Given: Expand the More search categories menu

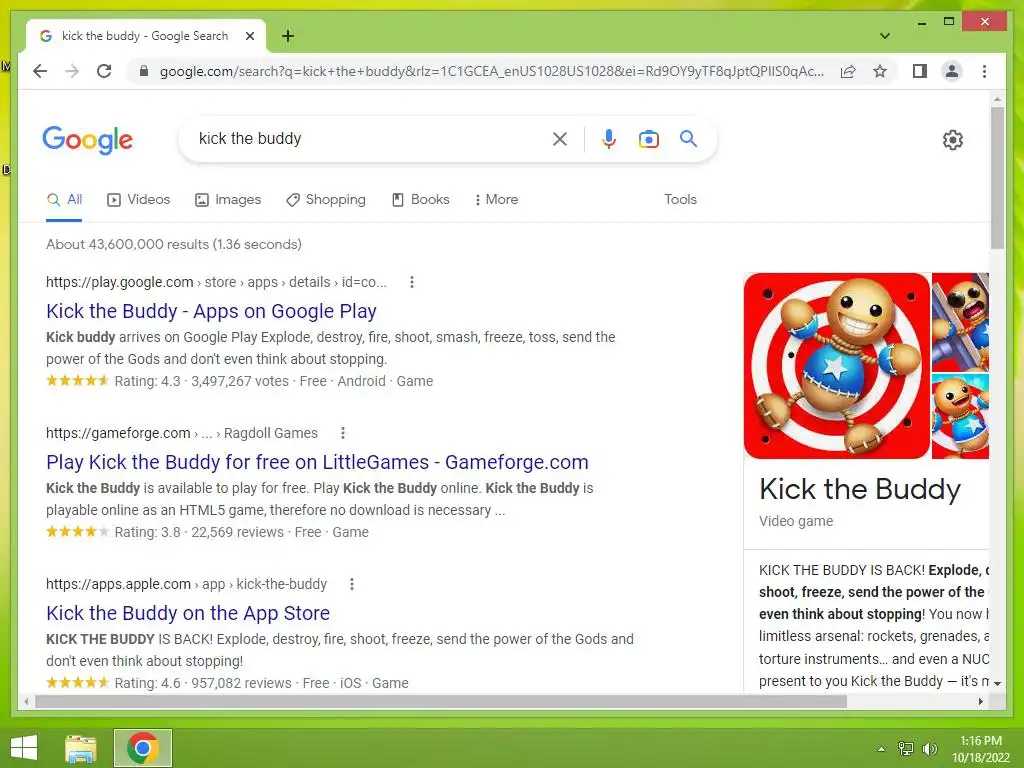Looking at the screenshot, I should tap(496, 200).
